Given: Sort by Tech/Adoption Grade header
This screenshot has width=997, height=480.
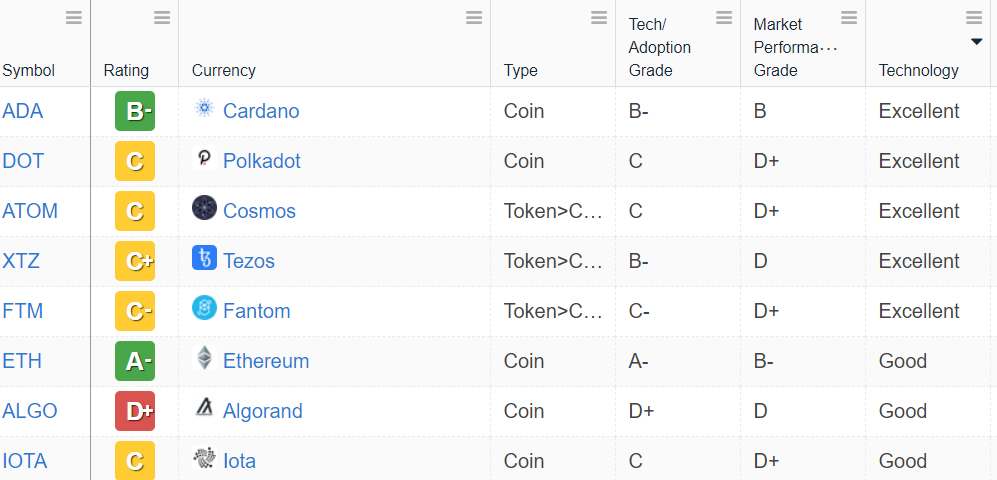Looking at the screenshot, I should pyautogui.click(x=660, y=47).
